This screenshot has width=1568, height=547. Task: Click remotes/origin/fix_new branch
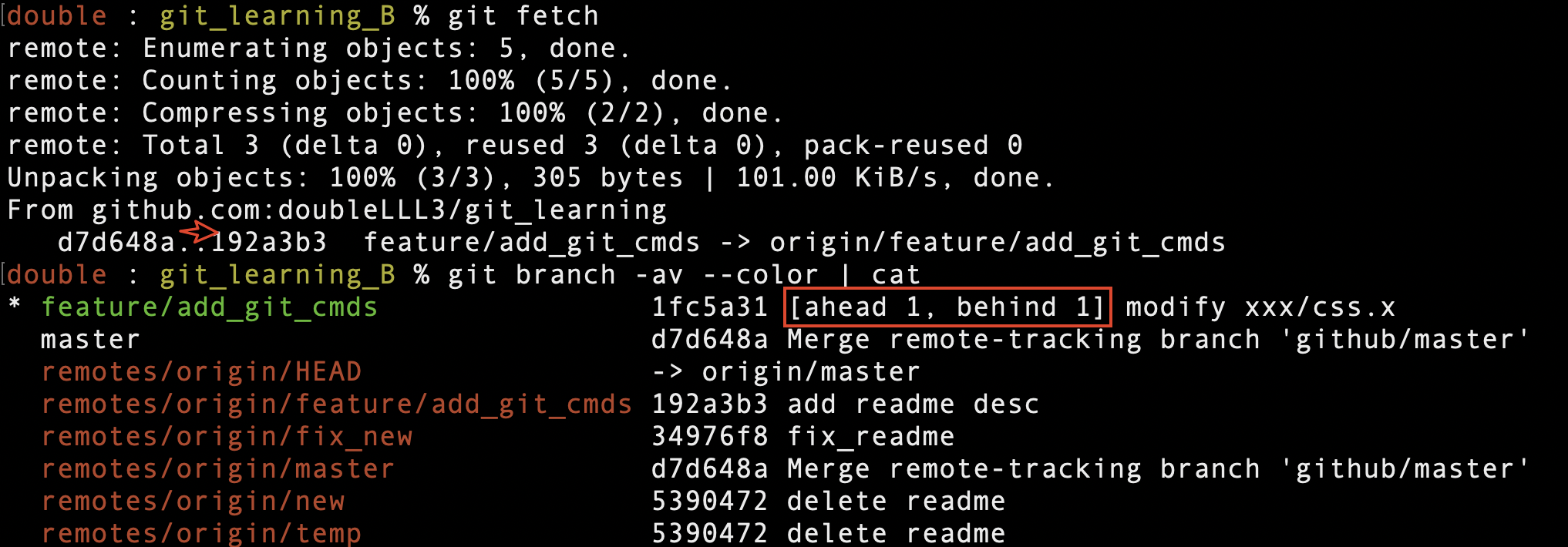(227, 437)
